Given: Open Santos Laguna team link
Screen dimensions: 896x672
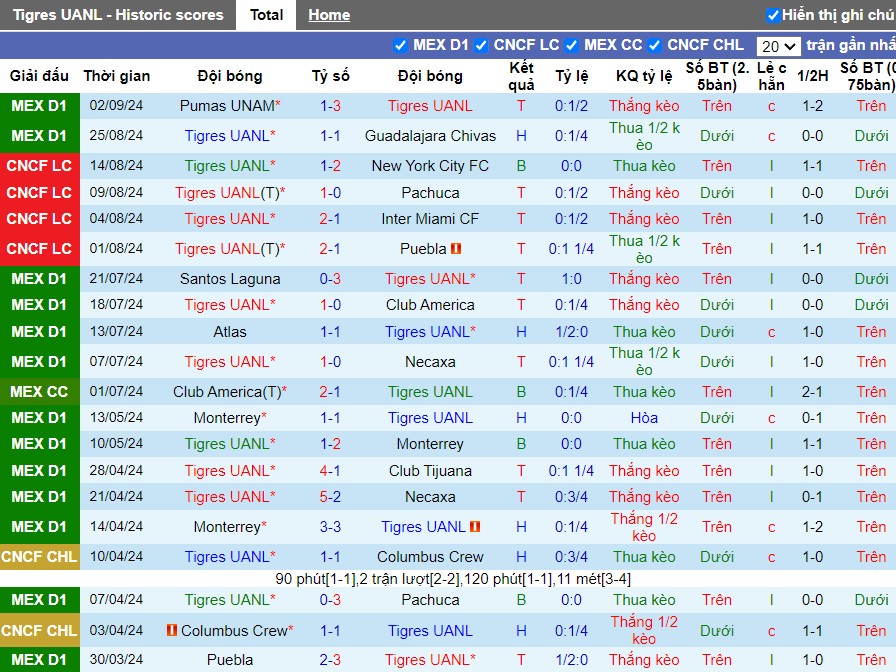Looking at the screenshot, I should (x=230, y=279).
